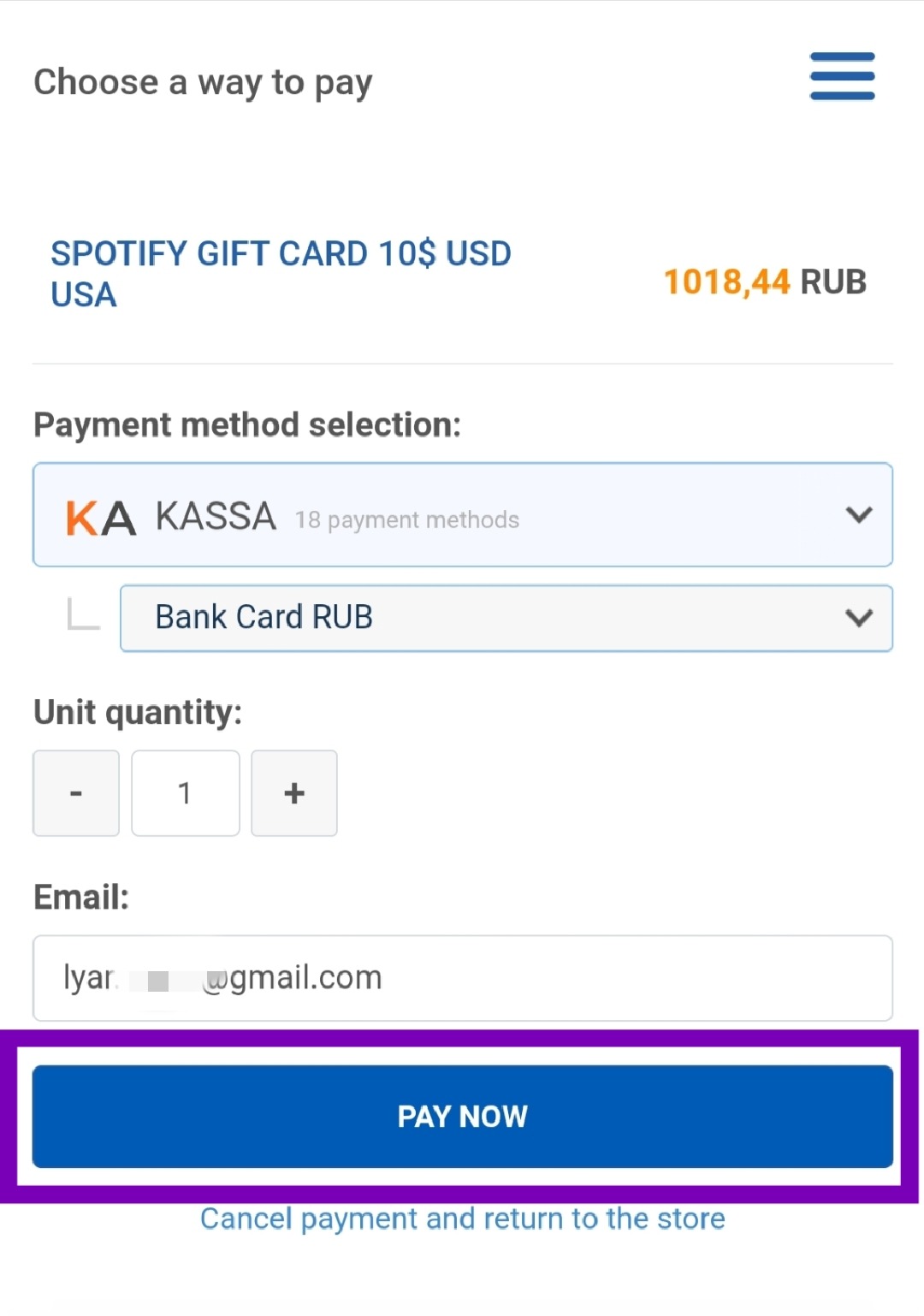The height and width of the screenshot is (1316, 924).
Task: Click the "Unit quantity:" label
Action: coord(138,712)
